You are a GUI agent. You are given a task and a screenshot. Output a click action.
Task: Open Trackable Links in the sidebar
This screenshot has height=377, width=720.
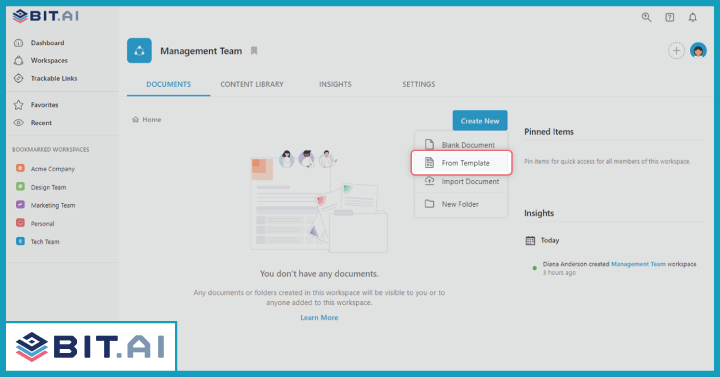[x=54, y=79]
